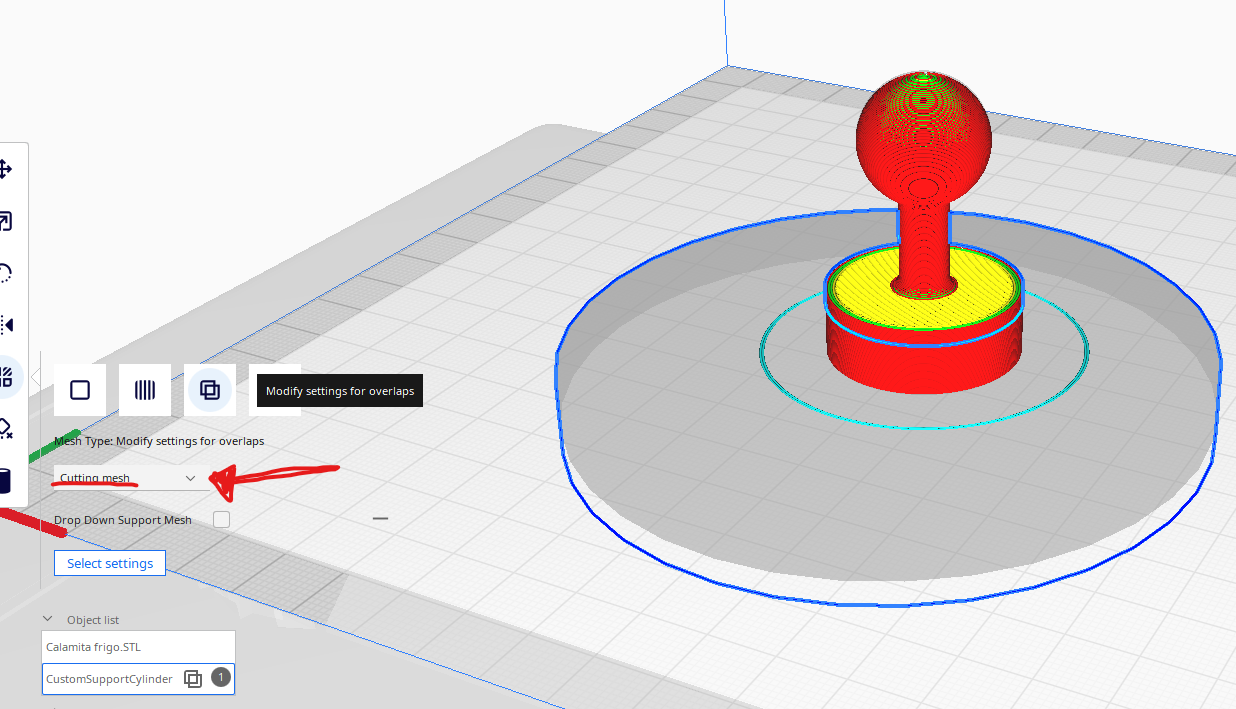Screen dimensions: 1236x709
Task: Select Calamita frigo.STL in object list
Action: [x=138, y=647]
